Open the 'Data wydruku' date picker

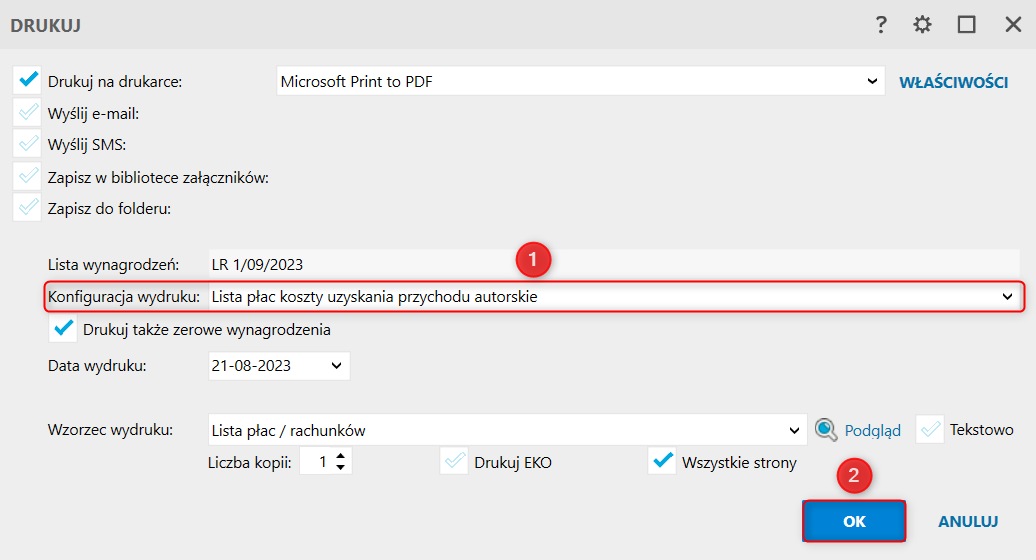335,366
